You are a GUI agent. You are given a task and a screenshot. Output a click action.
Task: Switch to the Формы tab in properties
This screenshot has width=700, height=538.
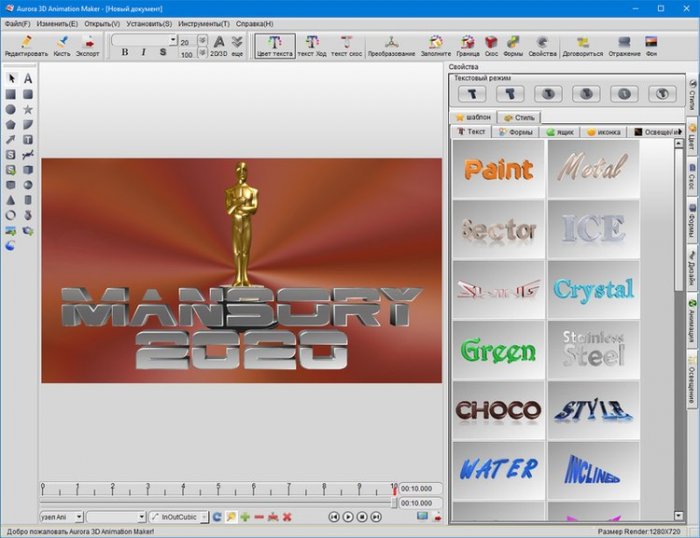pos(520,132)
